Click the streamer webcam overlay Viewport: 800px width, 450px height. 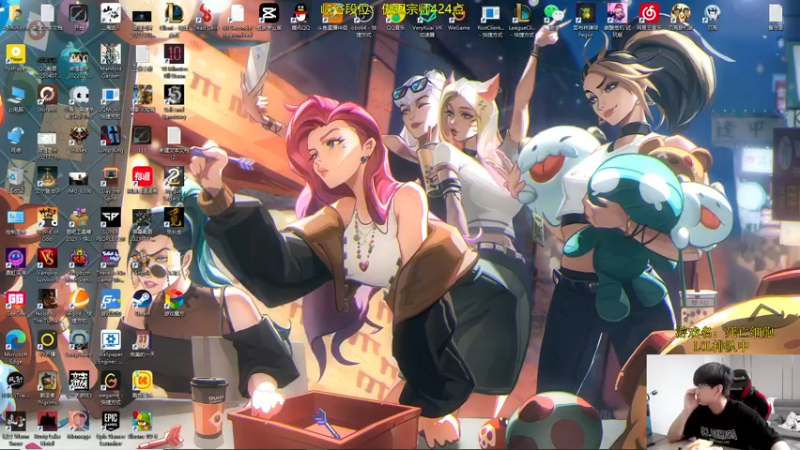[x=723, y=402]
